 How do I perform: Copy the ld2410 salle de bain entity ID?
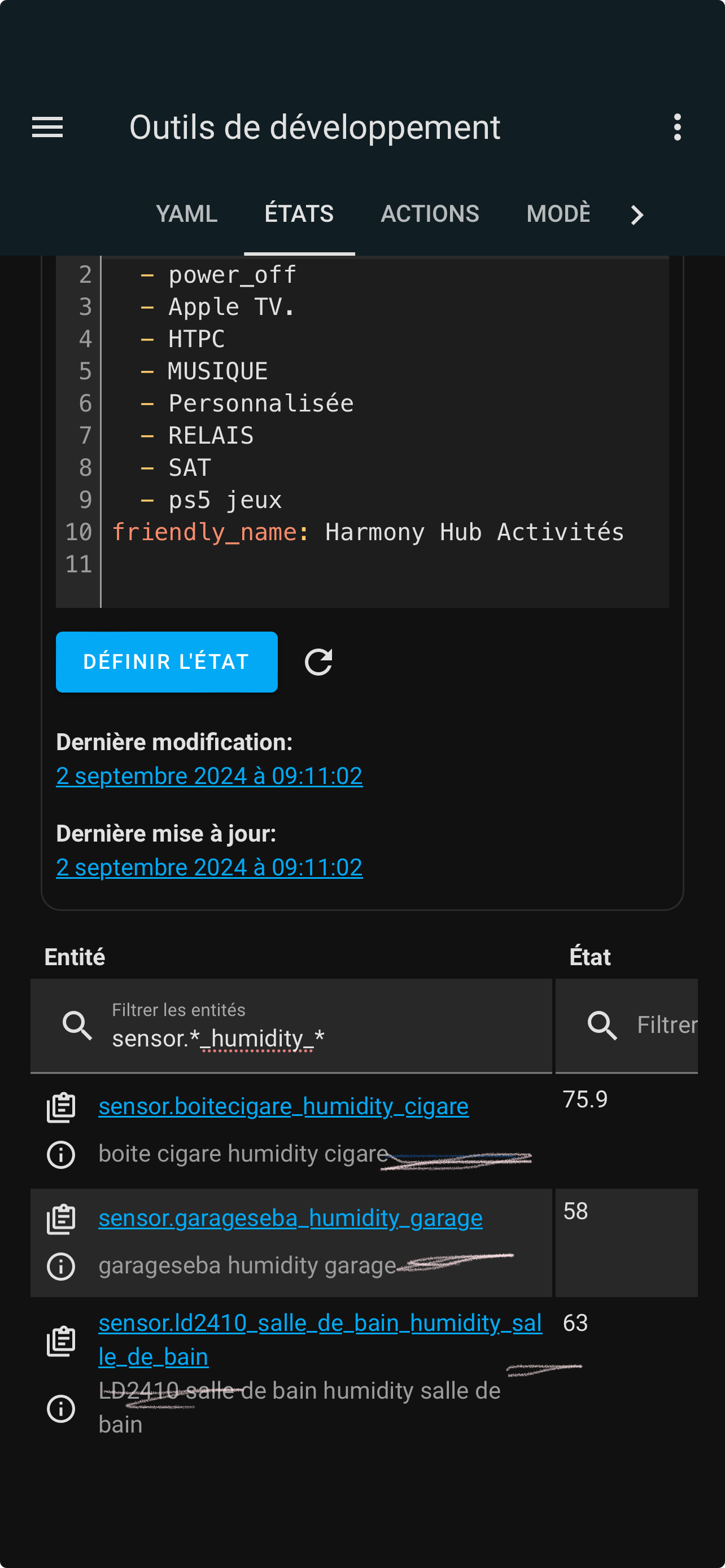point(61,1341)
